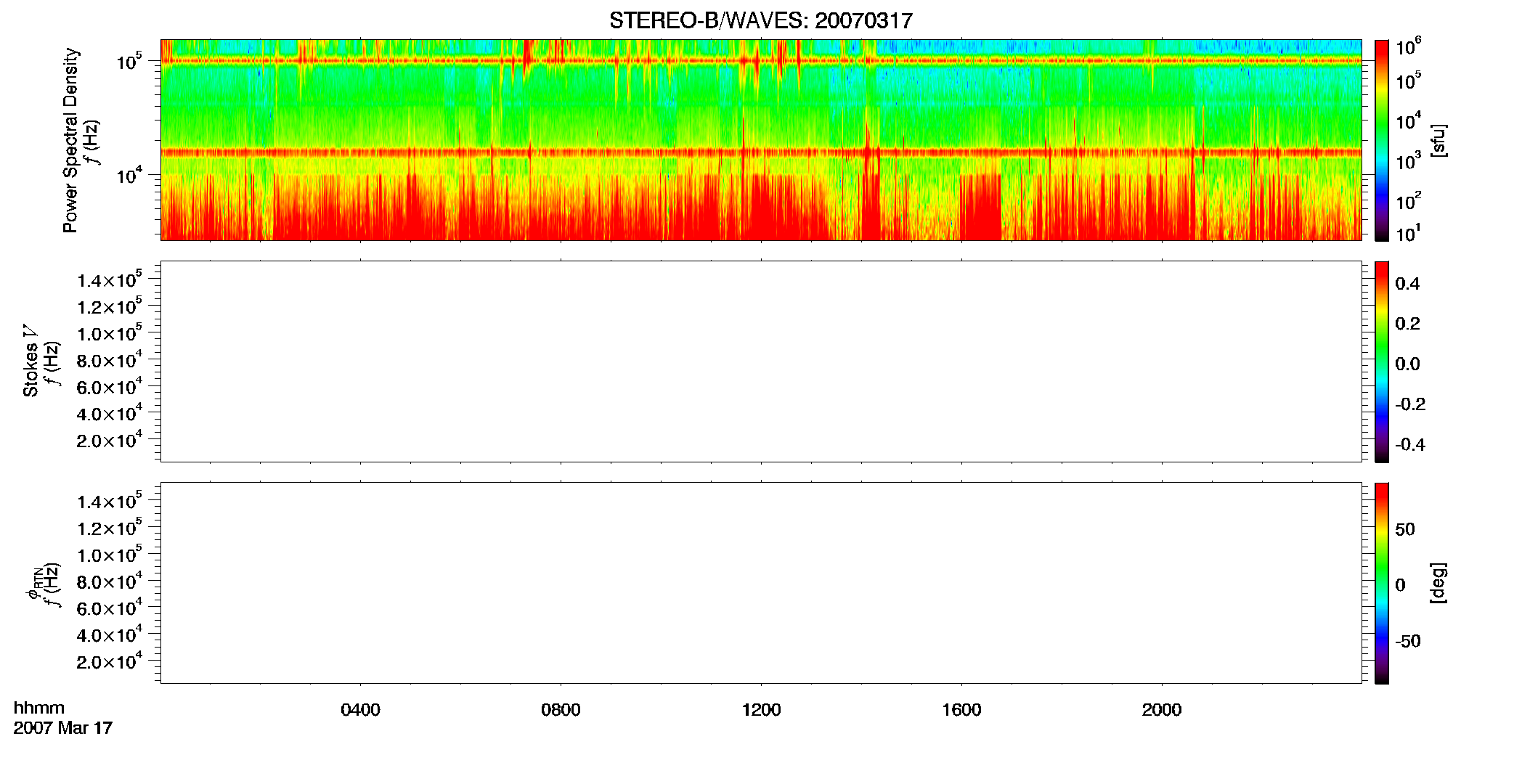Click the [deg] unit label
The image size is (1522, 784).
tap(1438, 583)
